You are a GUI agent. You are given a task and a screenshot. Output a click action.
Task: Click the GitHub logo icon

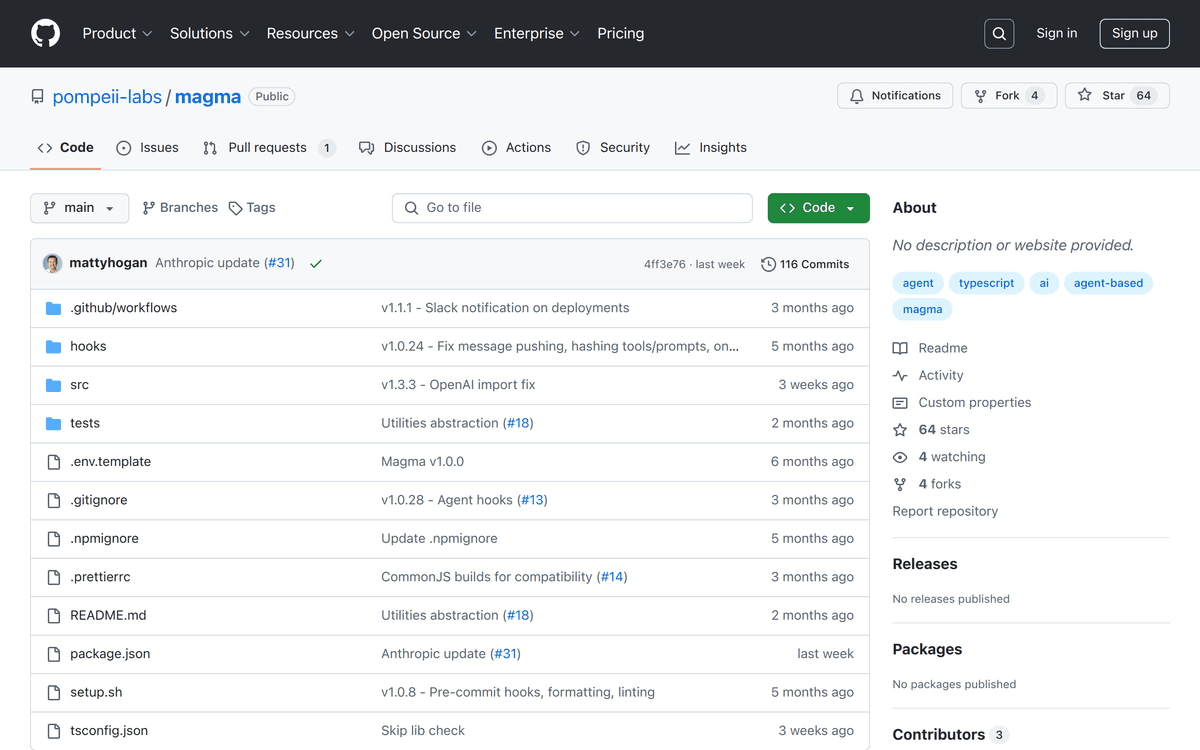46,33
